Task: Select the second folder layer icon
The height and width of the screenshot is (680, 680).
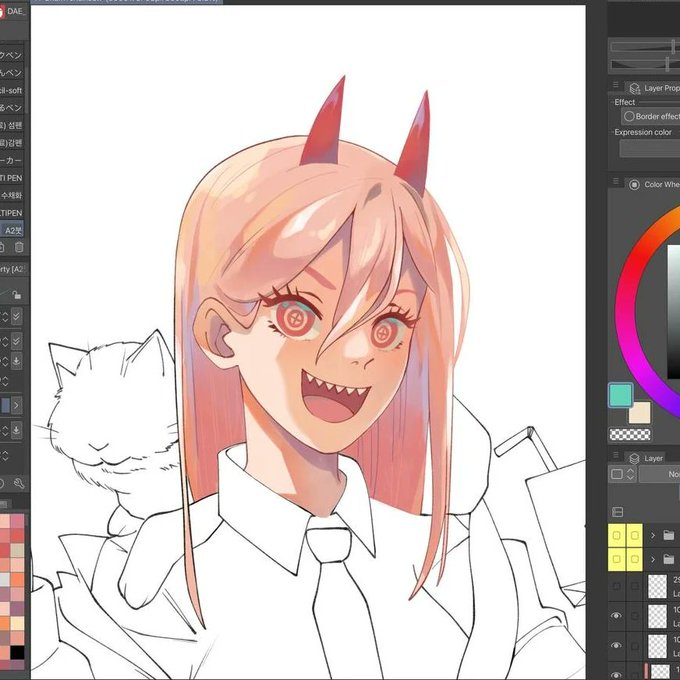Action: [x=669, y=559]
